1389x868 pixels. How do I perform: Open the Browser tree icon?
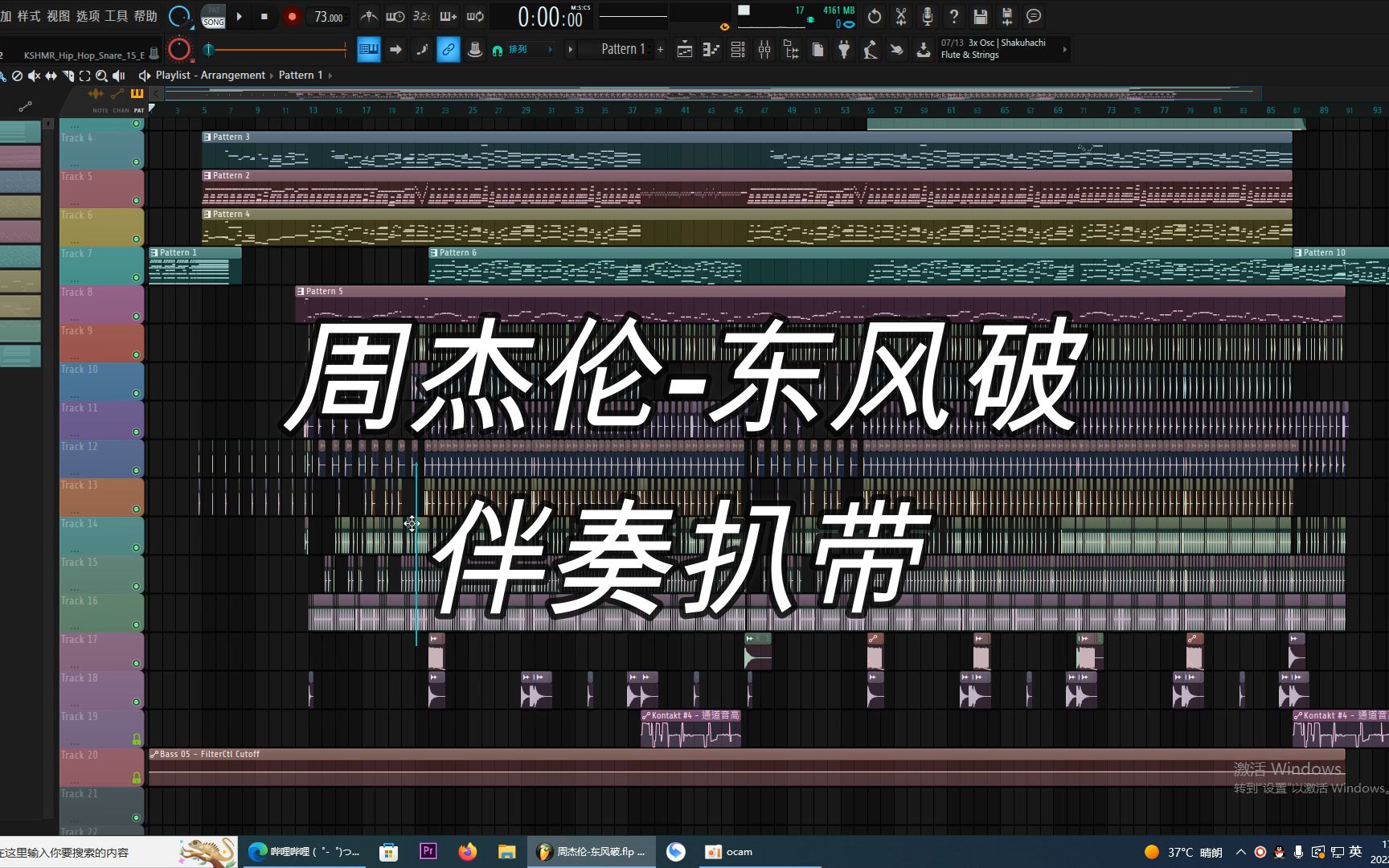tap(791, 50)
